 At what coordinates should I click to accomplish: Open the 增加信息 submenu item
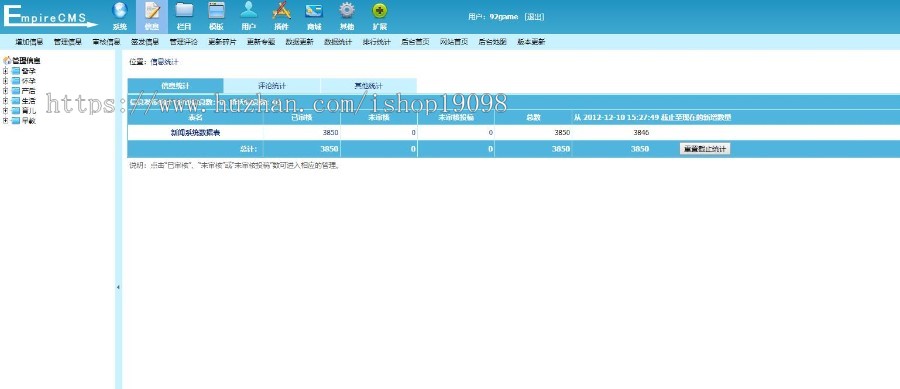(x=29, y=42)
